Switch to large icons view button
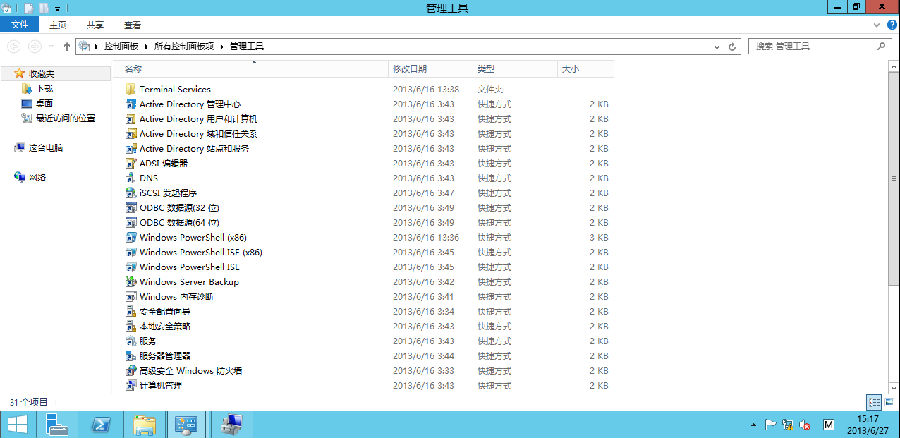900x438 pixels. 890,402
